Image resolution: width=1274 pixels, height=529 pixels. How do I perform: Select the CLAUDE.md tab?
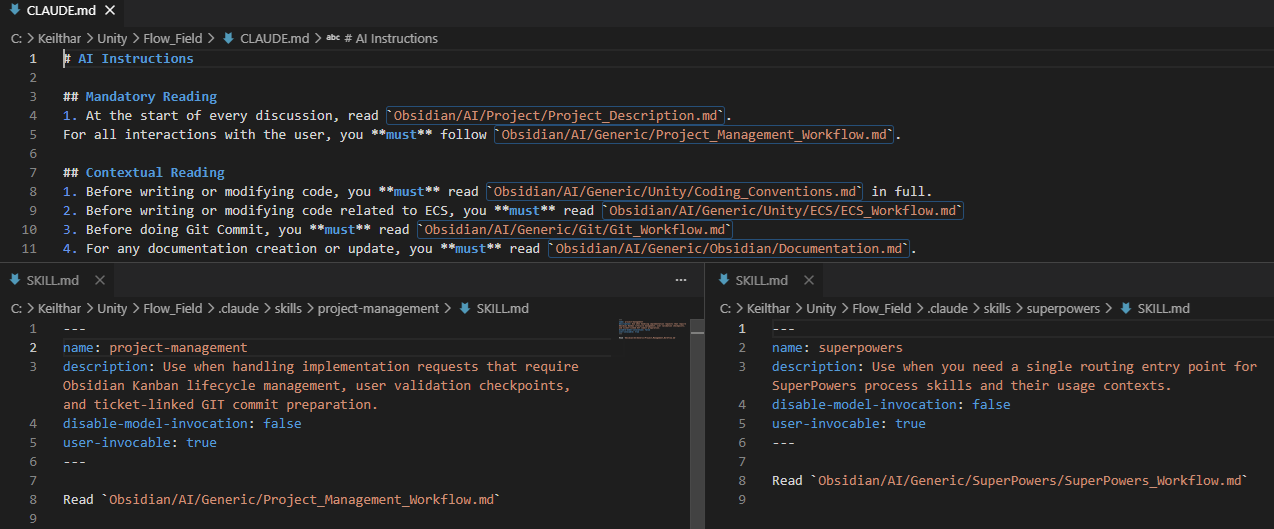click(60, 10)
